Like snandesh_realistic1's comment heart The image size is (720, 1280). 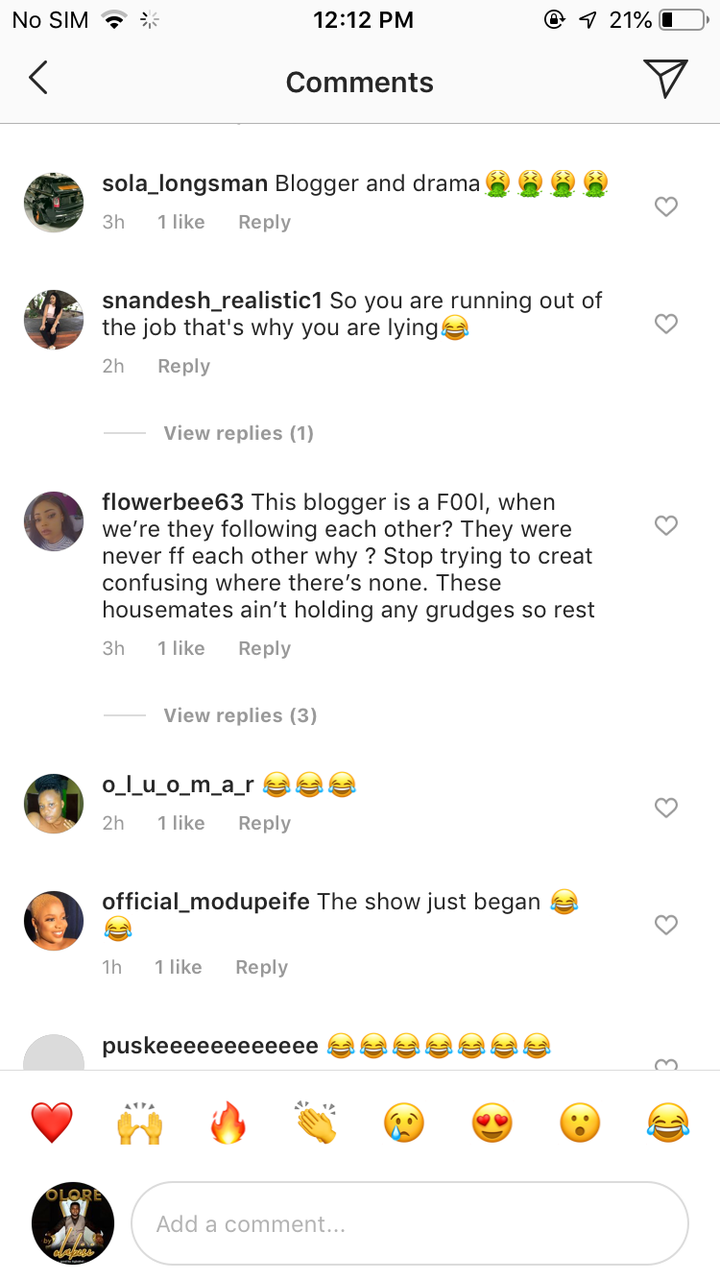666,324
